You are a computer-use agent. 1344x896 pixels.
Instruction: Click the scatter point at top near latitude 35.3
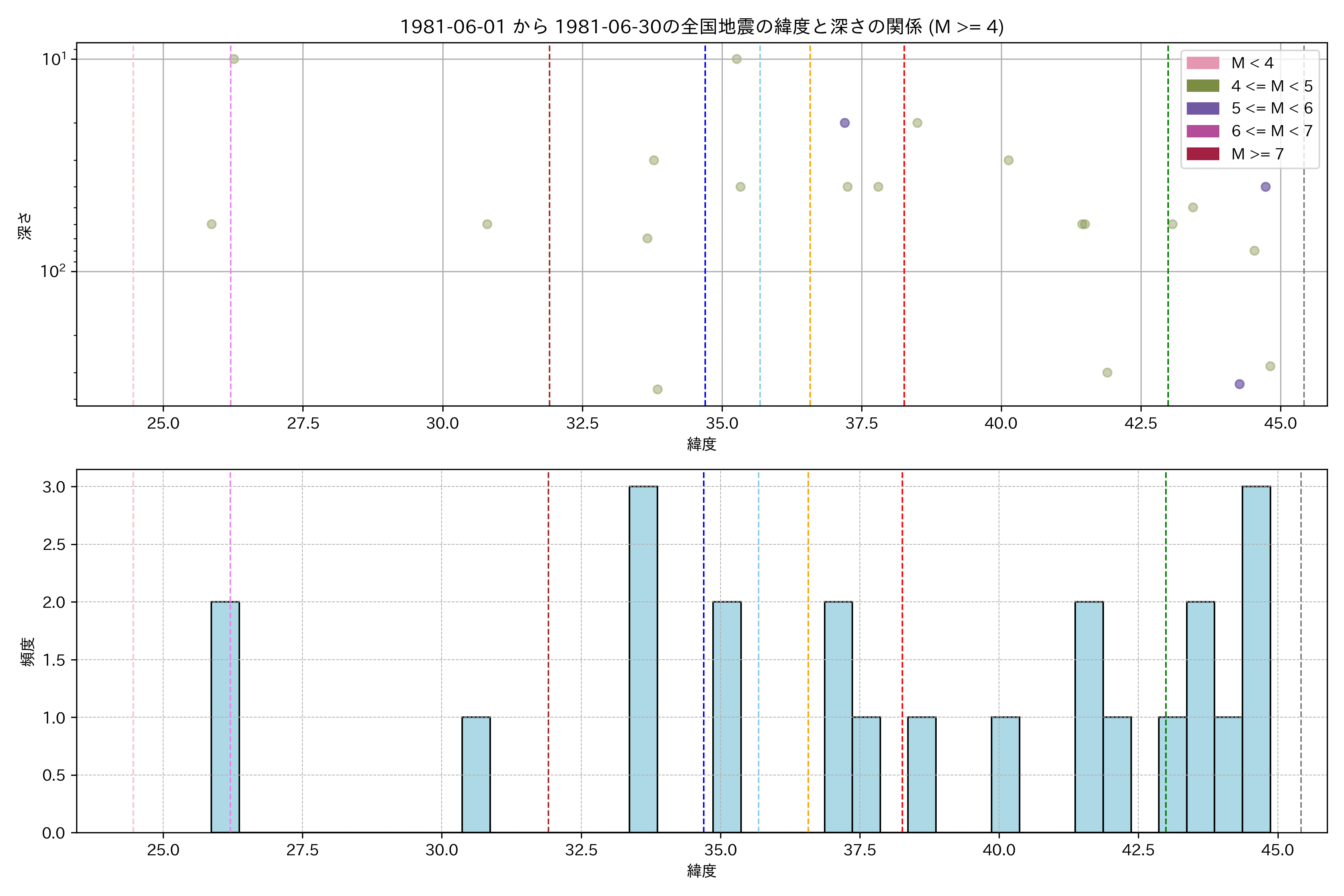point(737,59)
